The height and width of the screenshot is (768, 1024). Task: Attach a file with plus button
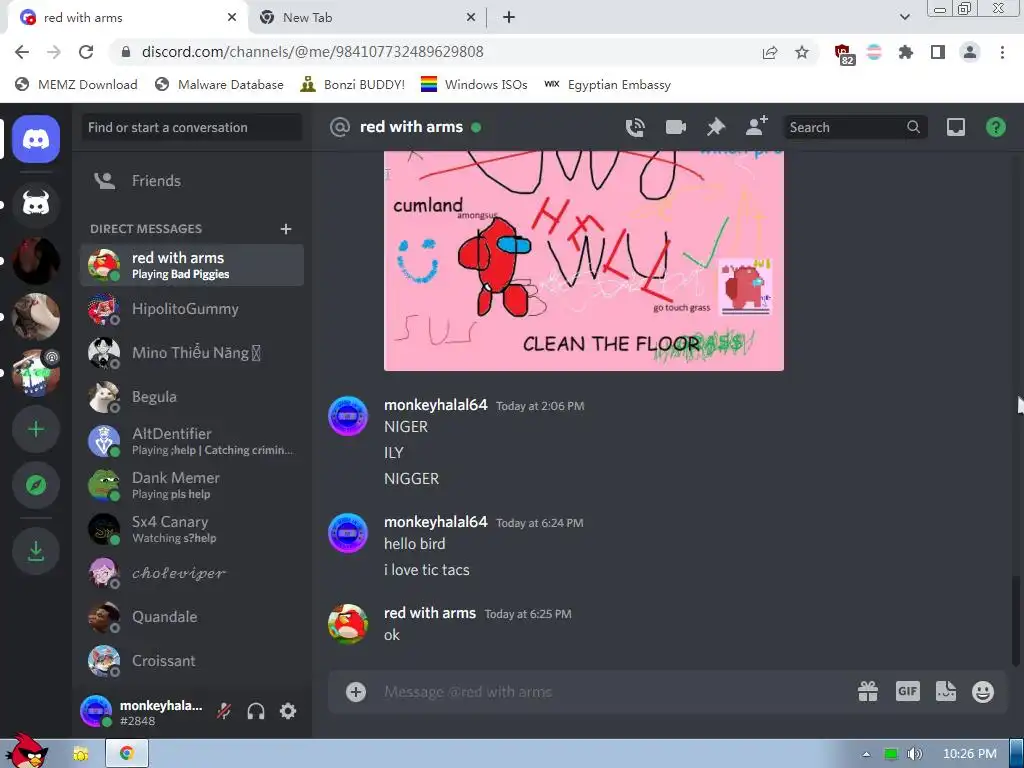pyautogui.click(x=356, y=692)
